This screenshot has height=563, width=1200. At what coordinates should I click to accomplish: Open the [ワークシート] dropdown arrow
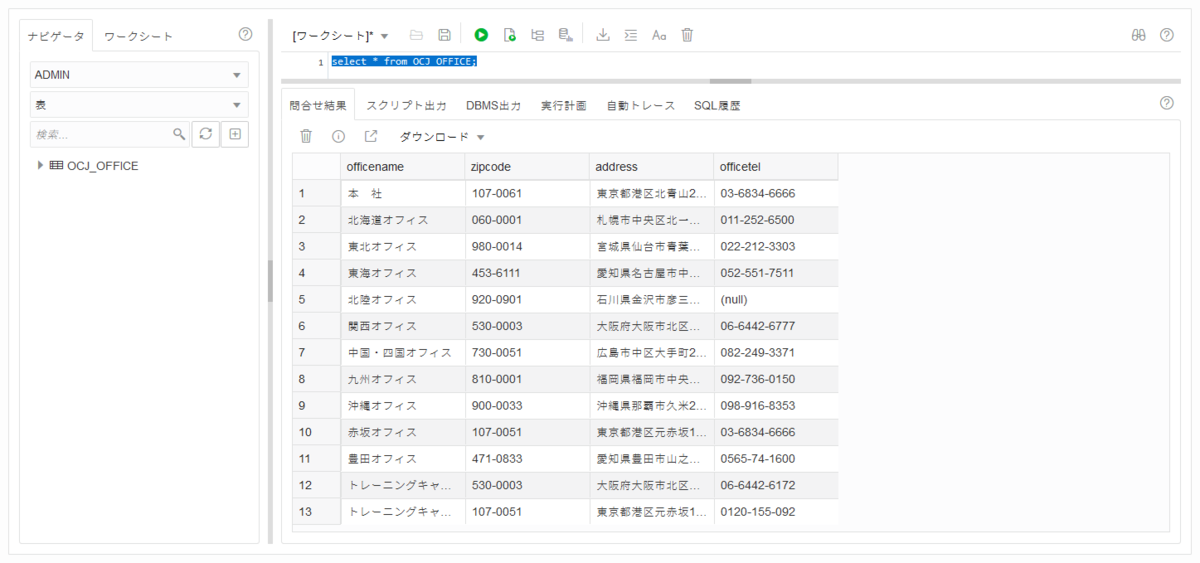tap(385, 36)
